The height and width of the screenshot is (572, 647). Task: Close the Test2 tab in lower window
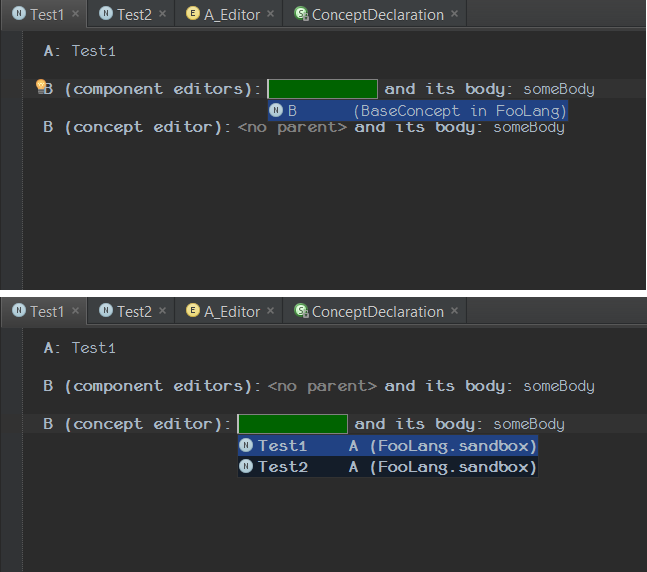point(162,312)
